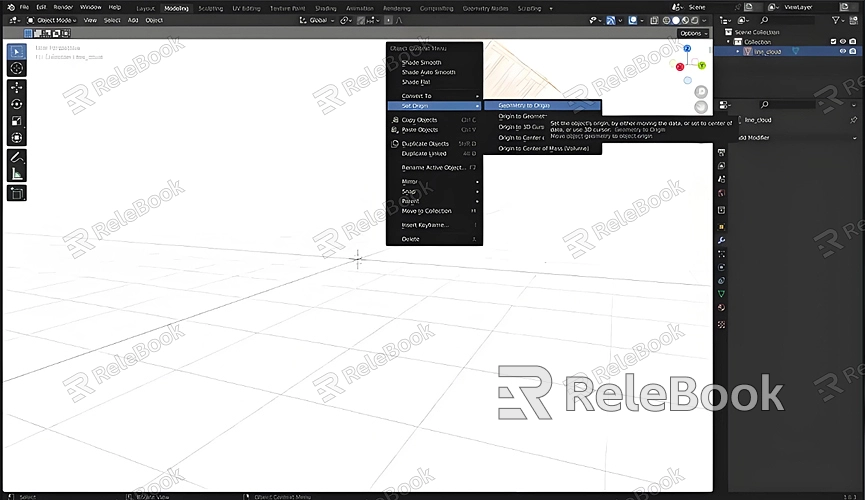This screenshot has height=500, width=865.
Task: Activate the Add Cube tool
Action: click(17, 194)
